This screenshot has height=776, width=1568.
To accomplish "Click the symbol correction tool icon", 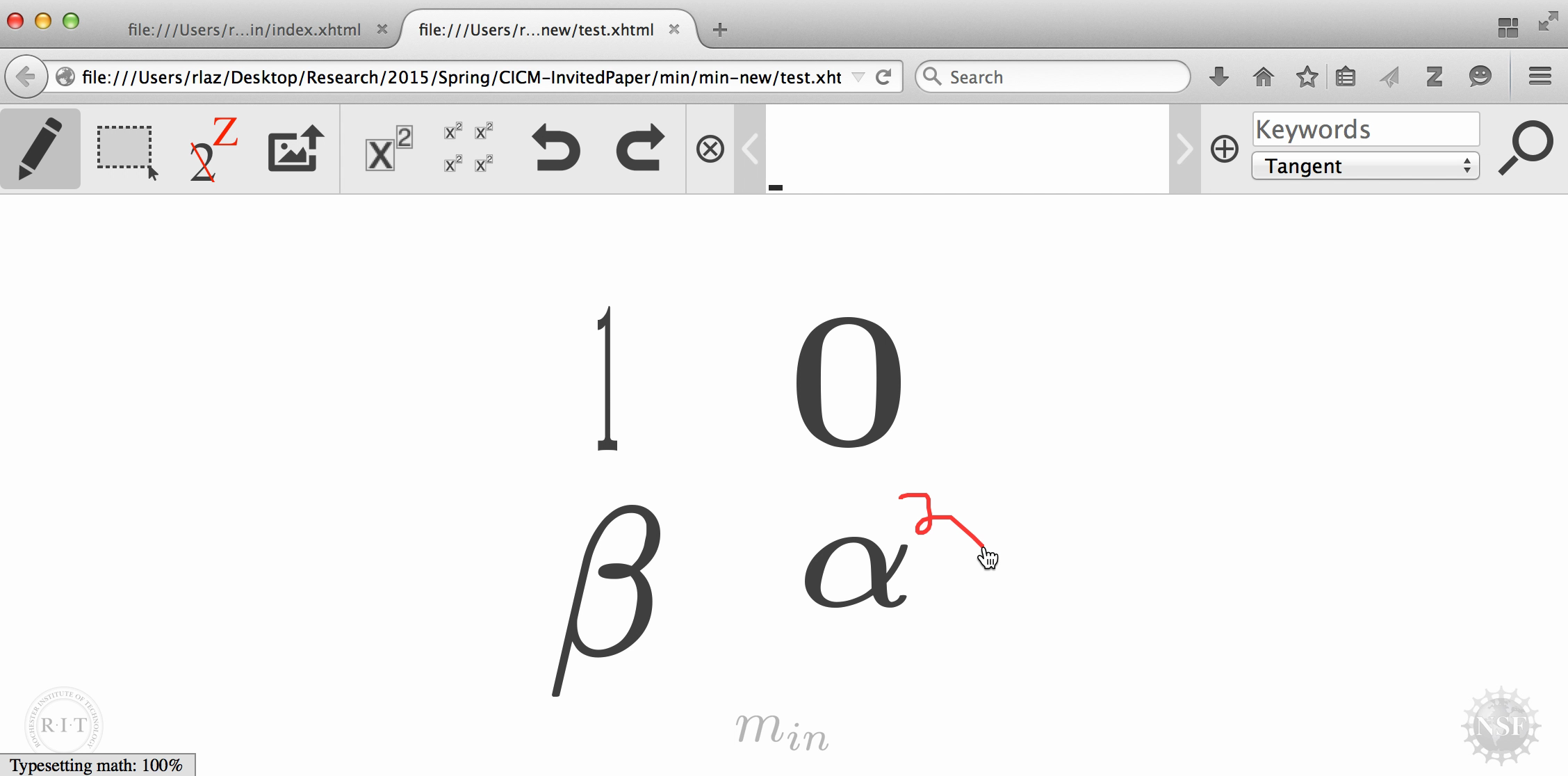I will click(x=212, y=149).
